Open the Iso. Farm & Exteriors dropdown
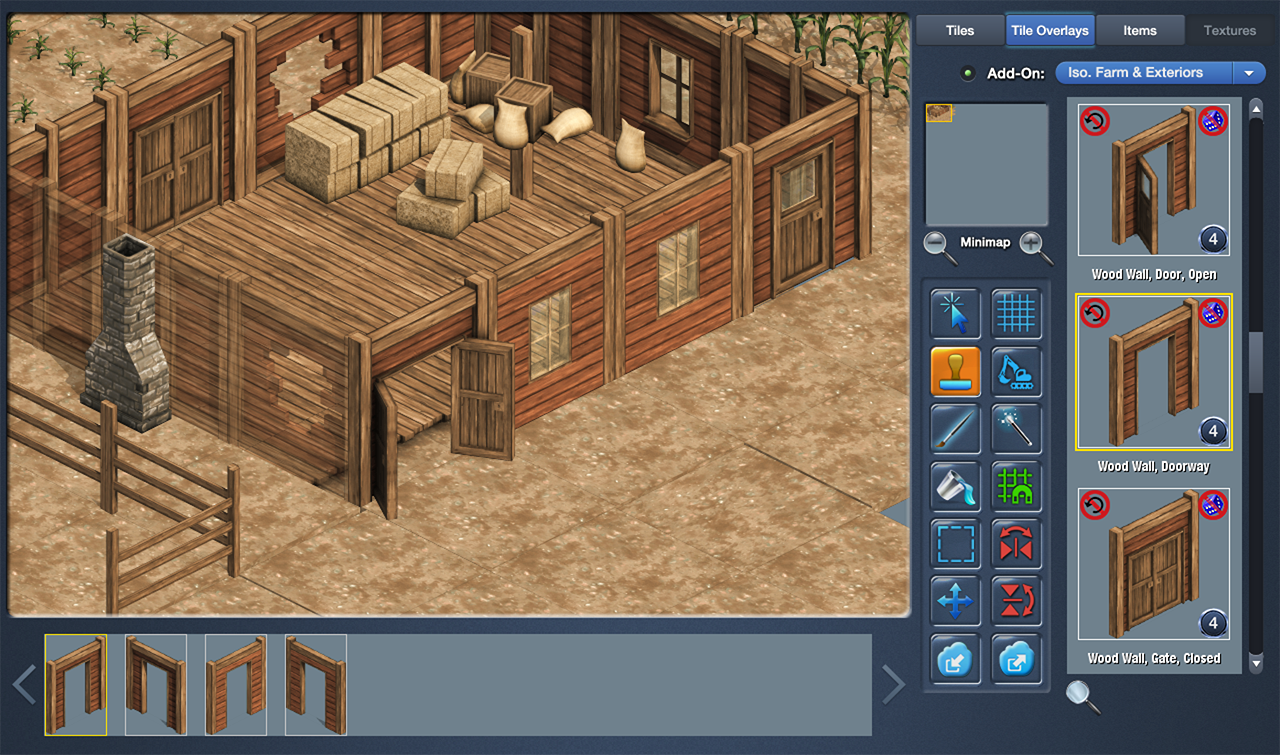The width and height of the screenshot is (1280, 755). click(1248, 73)
